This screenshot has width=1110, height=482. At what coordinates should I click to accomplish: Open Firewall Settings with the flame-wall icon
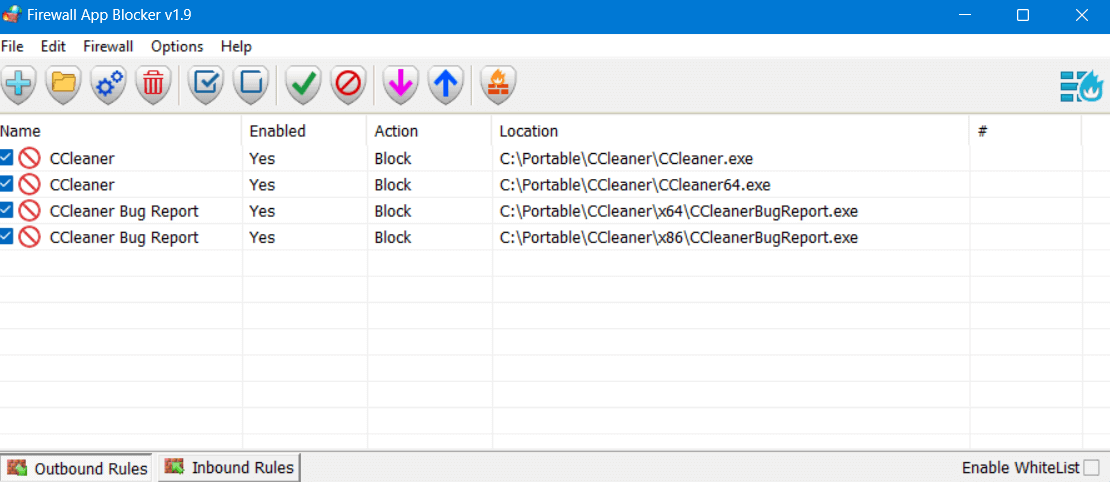tap(498, 85)
